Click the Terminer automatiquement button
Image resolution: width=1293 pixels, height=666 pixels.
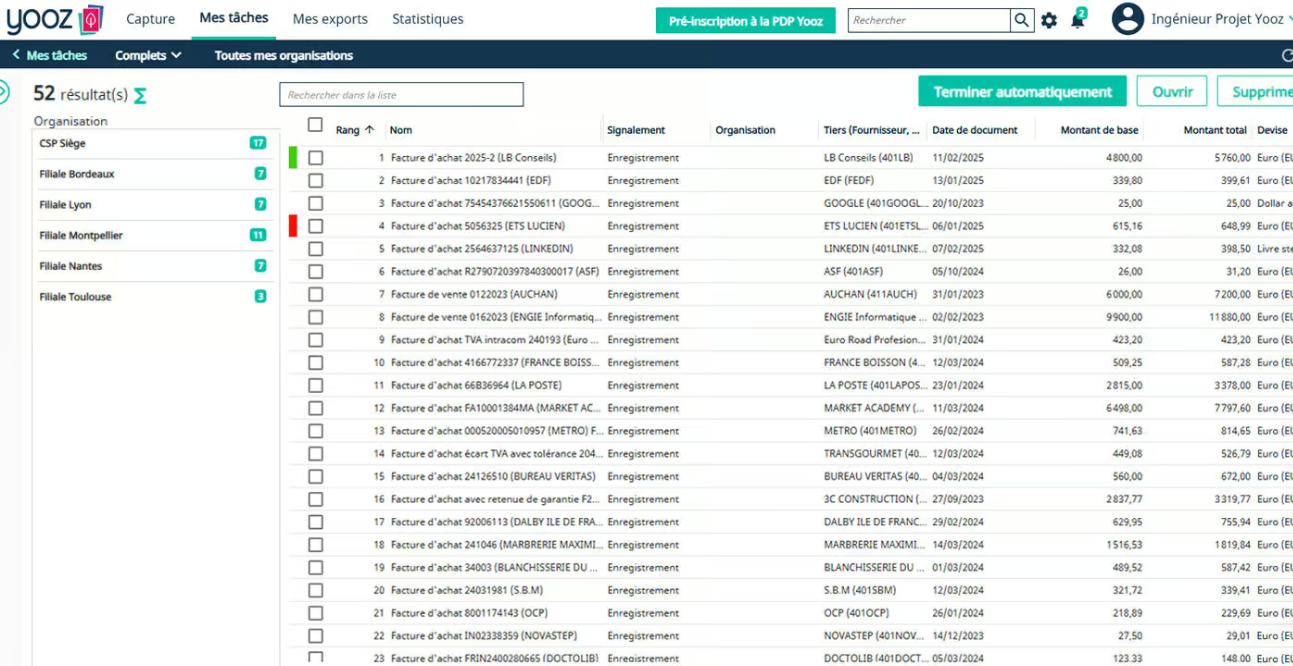[x=1022, y=92]
